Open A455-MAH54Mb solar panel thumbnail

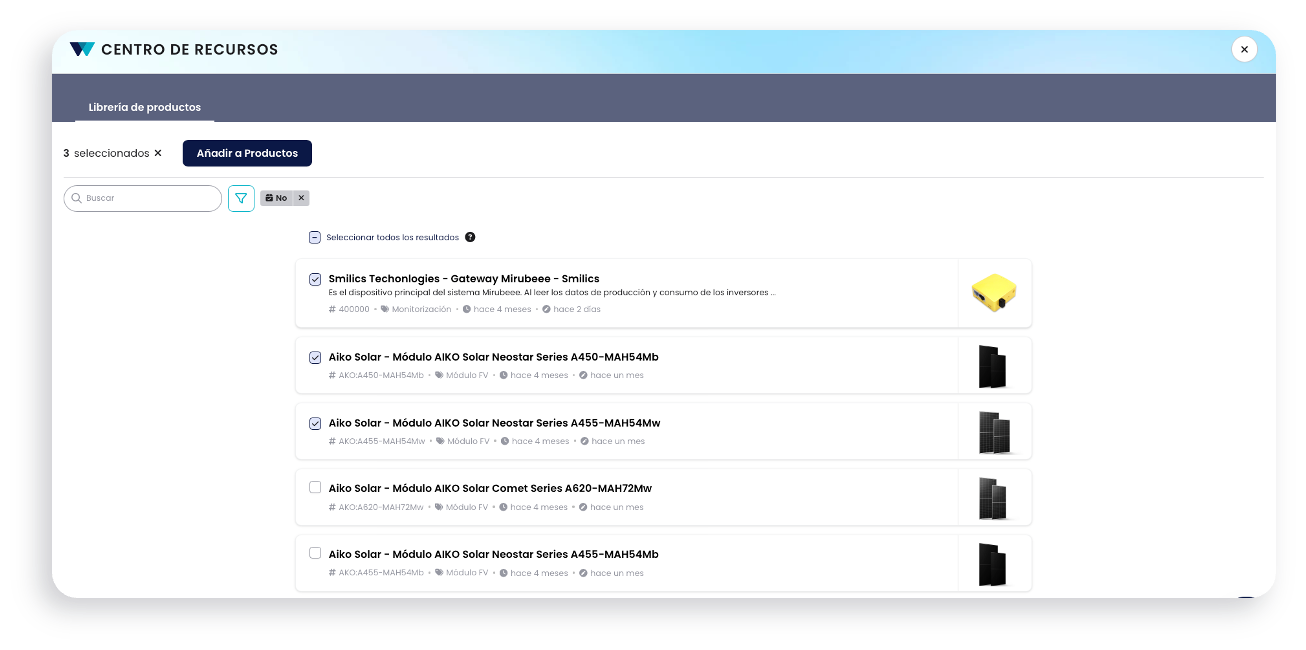click(993, 564)
